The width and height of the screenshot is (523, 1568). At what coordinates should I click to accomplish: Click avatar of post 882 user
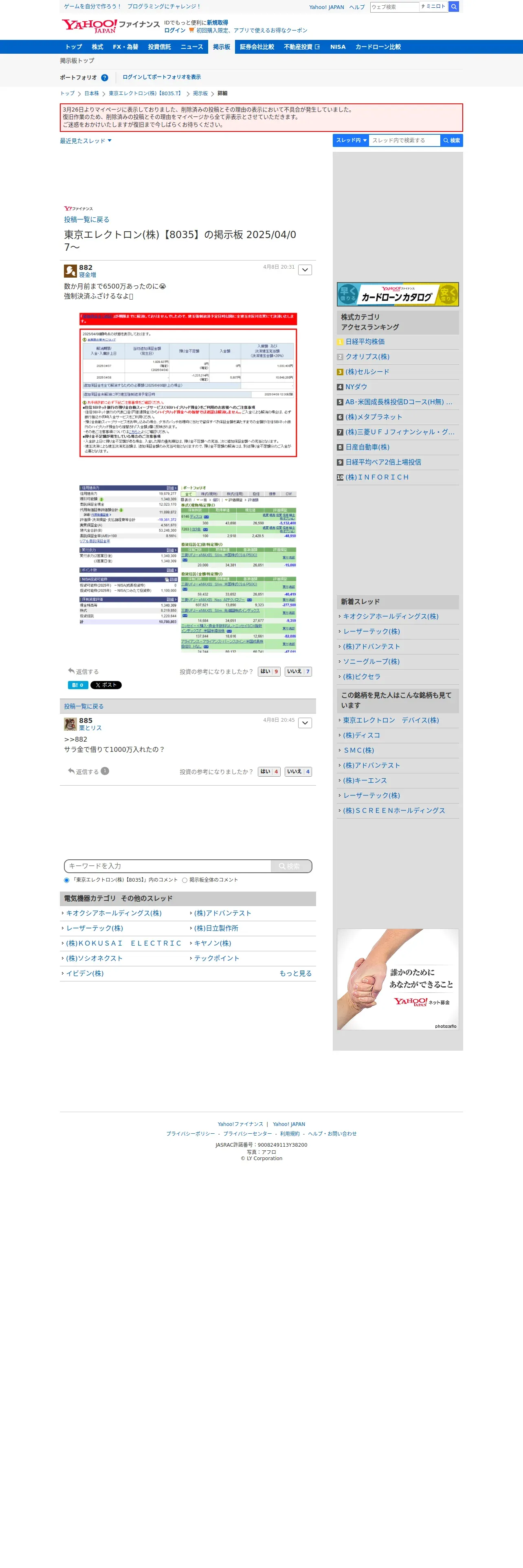click(70, 271)
